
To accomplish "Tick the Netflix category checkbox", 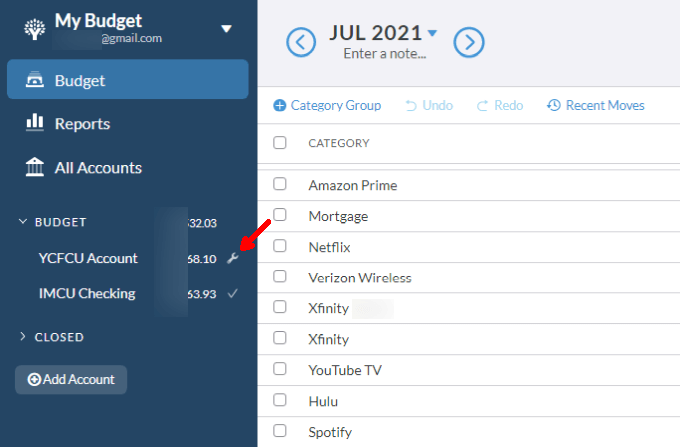I will click(x=280, y=247).
